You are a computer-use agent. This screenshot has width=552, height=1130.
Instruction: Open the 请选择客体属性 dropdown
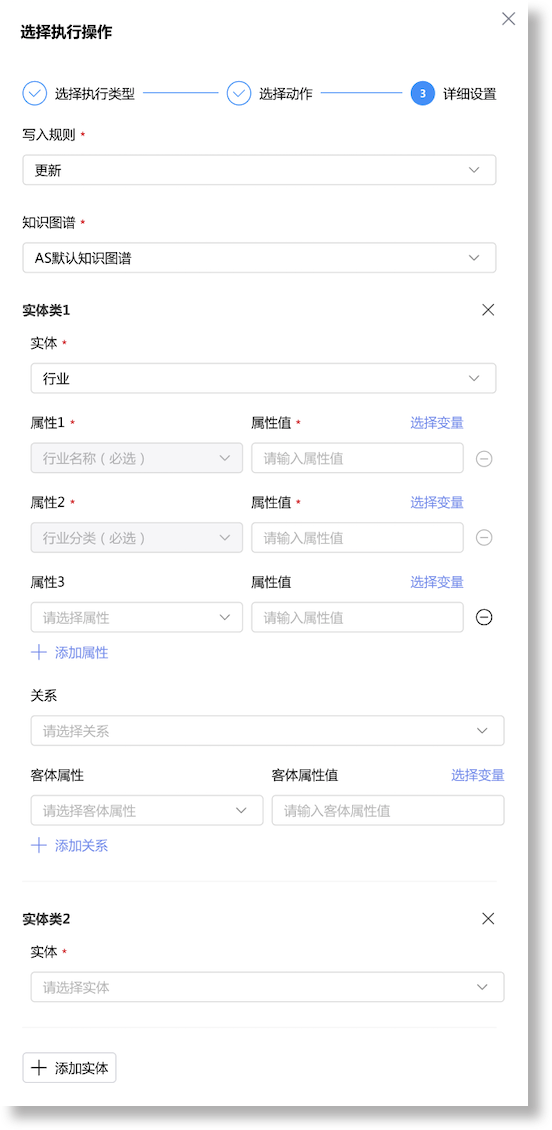point(147,811)
